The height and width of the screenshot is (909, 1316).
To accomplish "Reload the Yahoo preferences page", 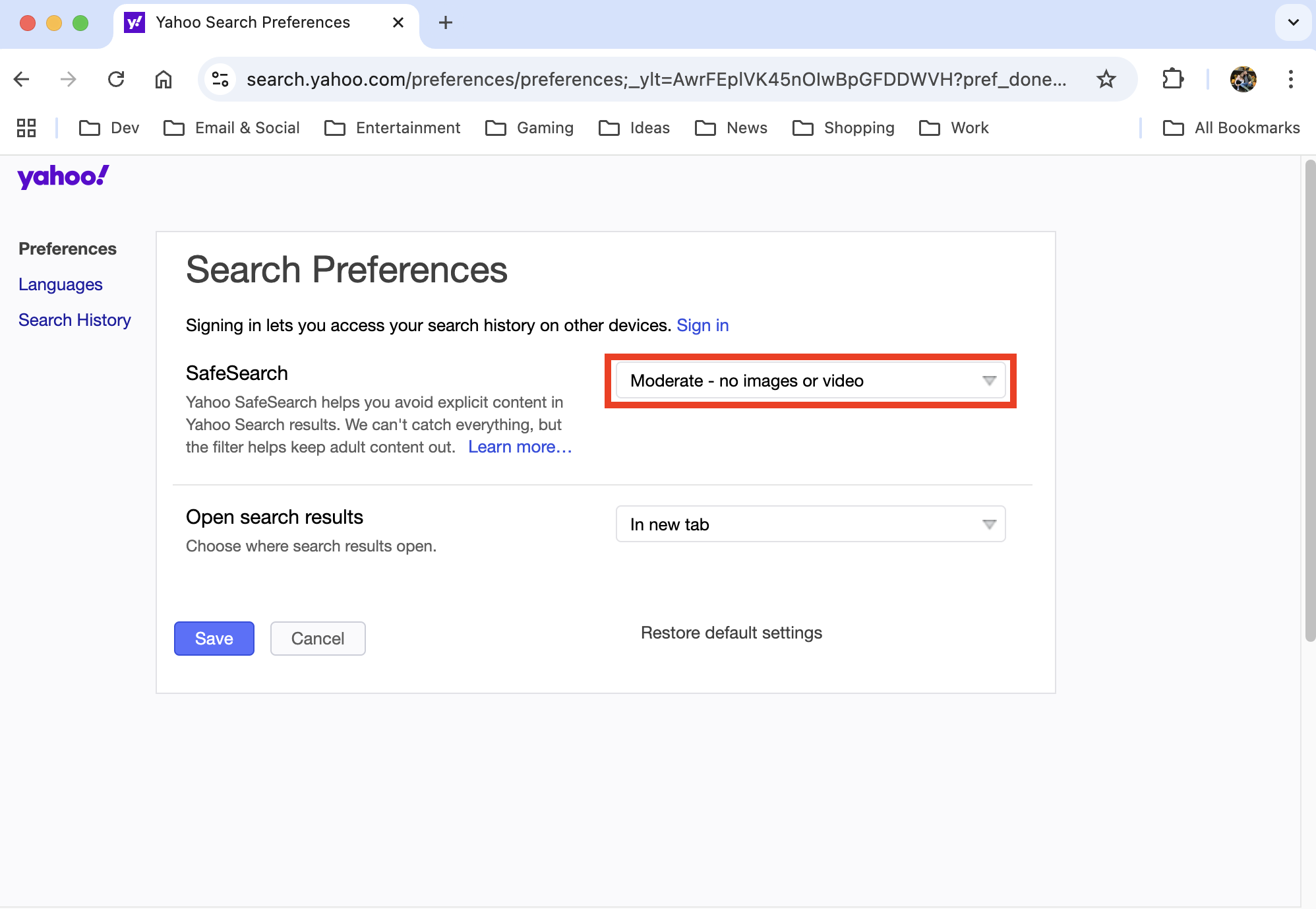I will (x=116, y=80).
